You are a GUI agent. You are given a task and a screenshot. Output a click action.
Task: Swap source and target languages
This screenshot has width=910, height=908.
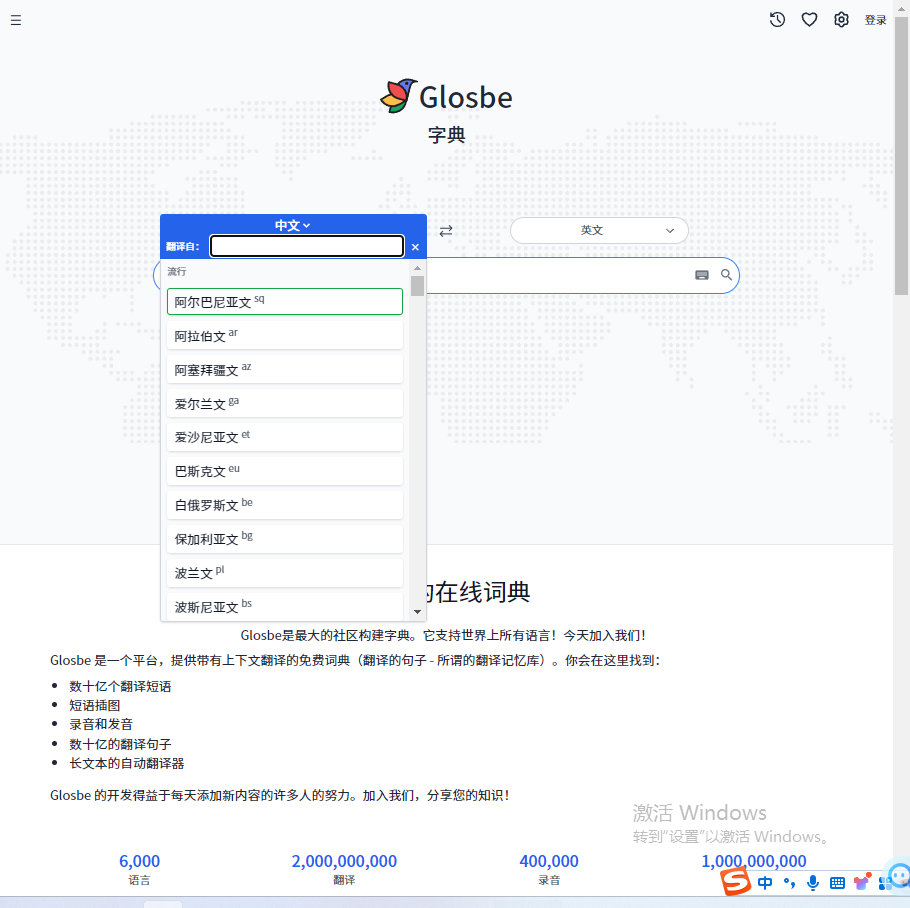446,231
